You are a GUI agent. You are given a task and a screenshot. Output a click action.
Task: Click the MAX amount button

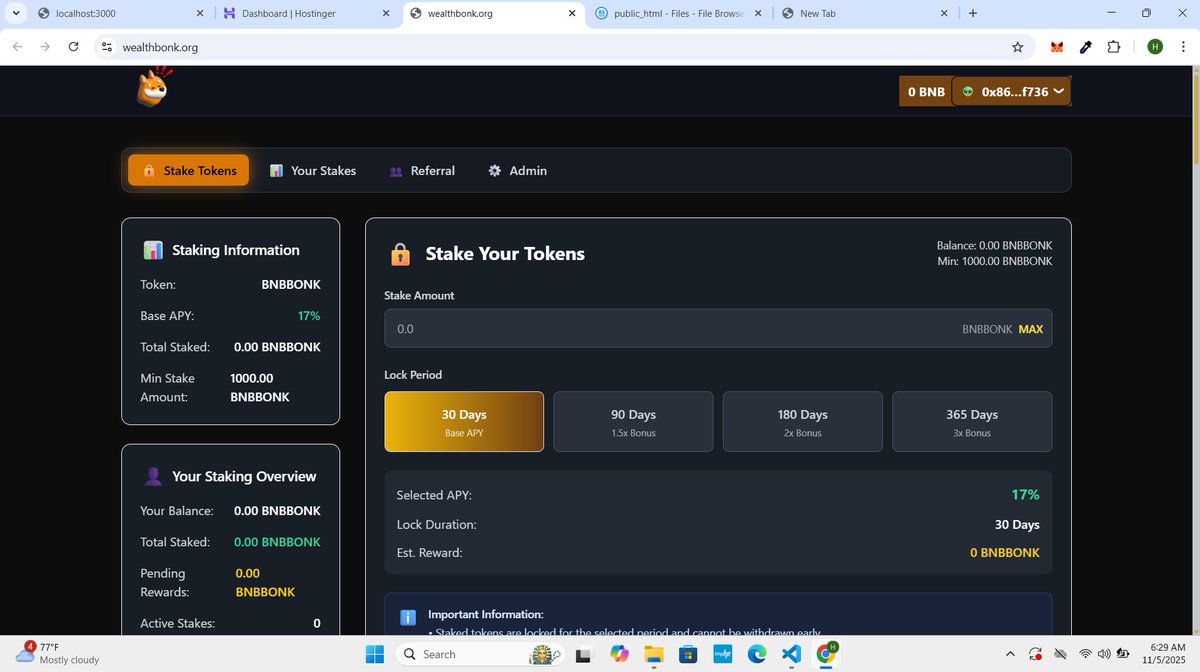click(1030, 329)
